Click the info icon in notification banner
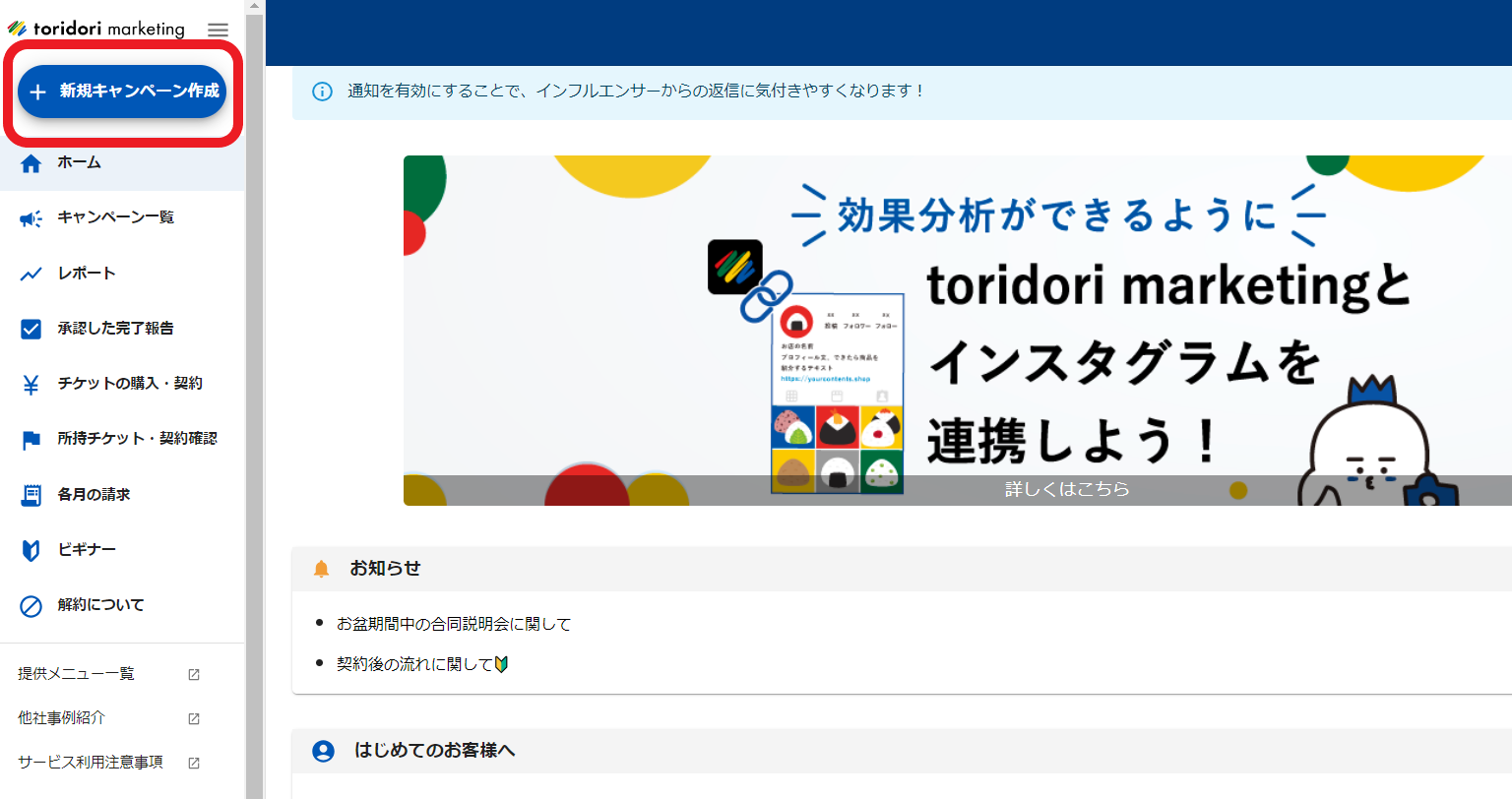 coord(322,92)
